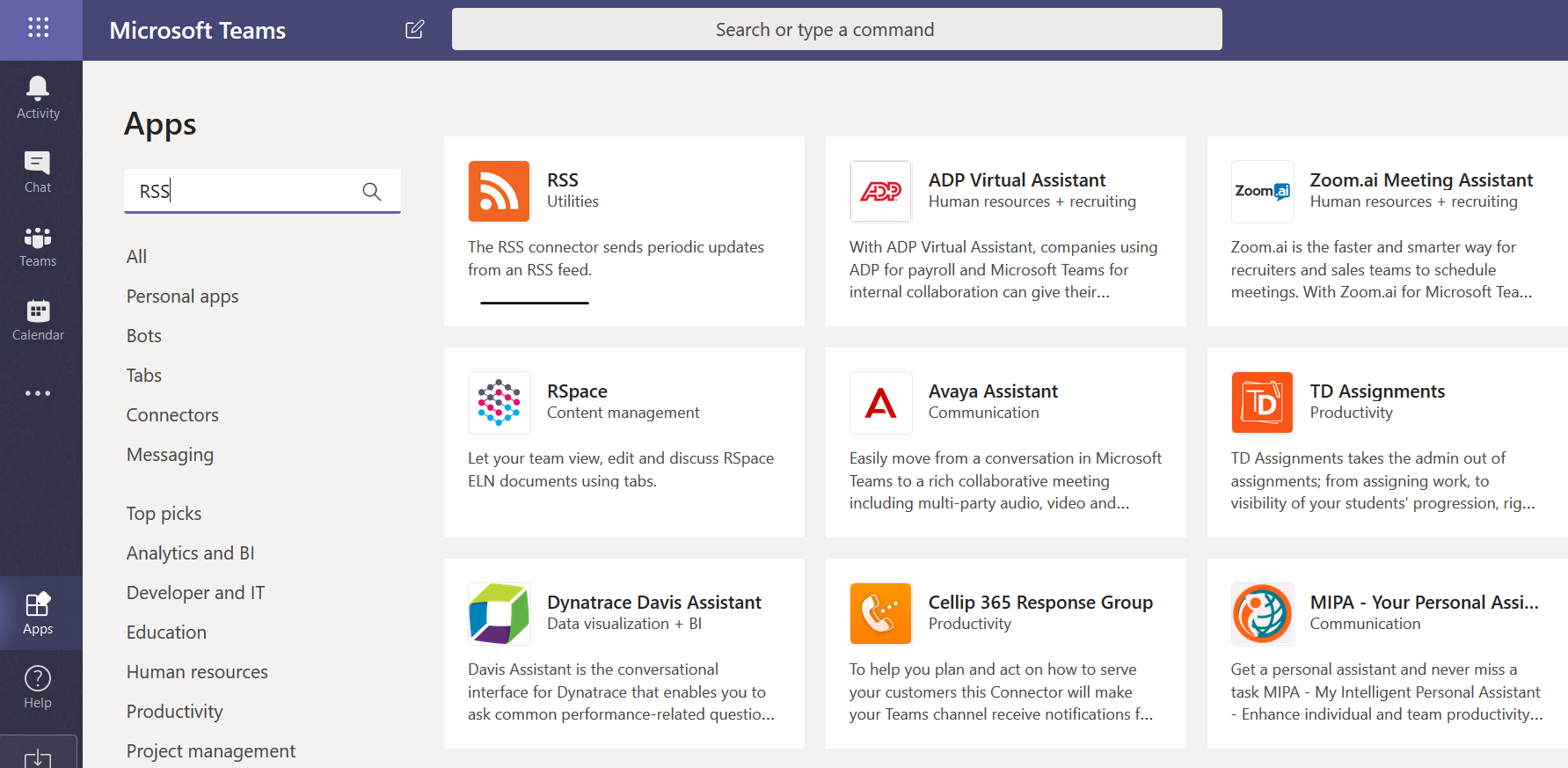Focus the Search or type a command box

(836, 30)
